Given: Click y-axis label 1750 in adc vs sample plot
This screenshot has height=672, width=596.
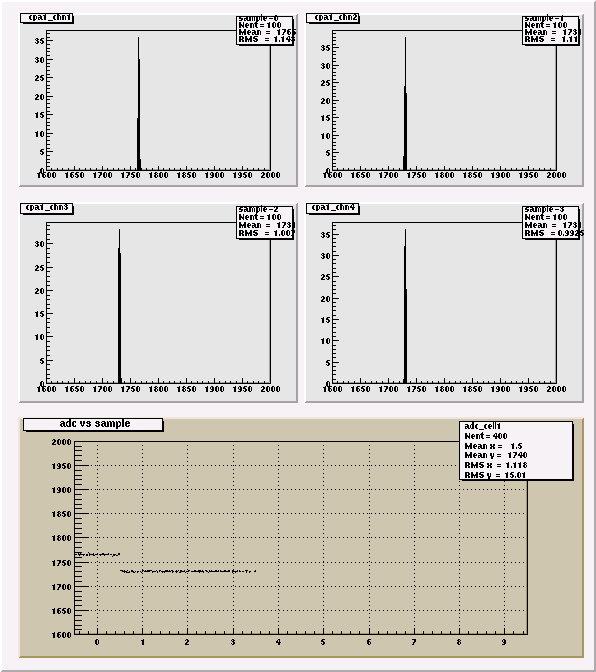Looking at the screenshot, I should coord(61,563).
